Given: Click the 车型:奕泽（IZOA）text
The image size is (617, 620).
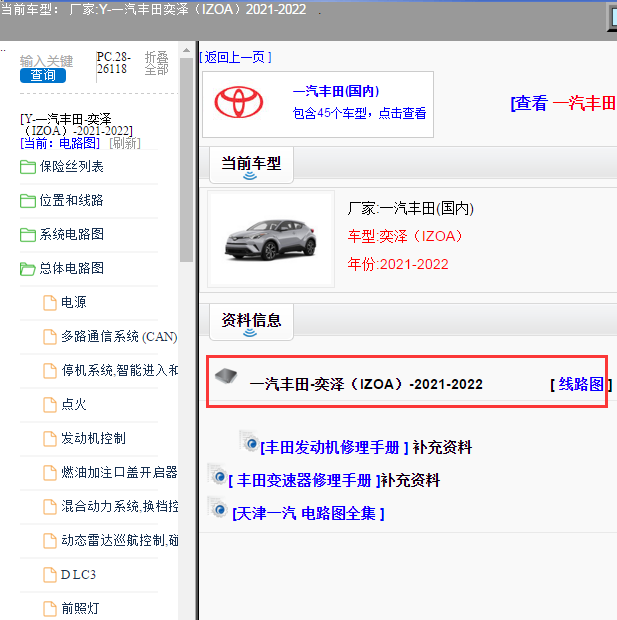Looking at the screenshot, I should pyautogui.click(x=405, y=236).
